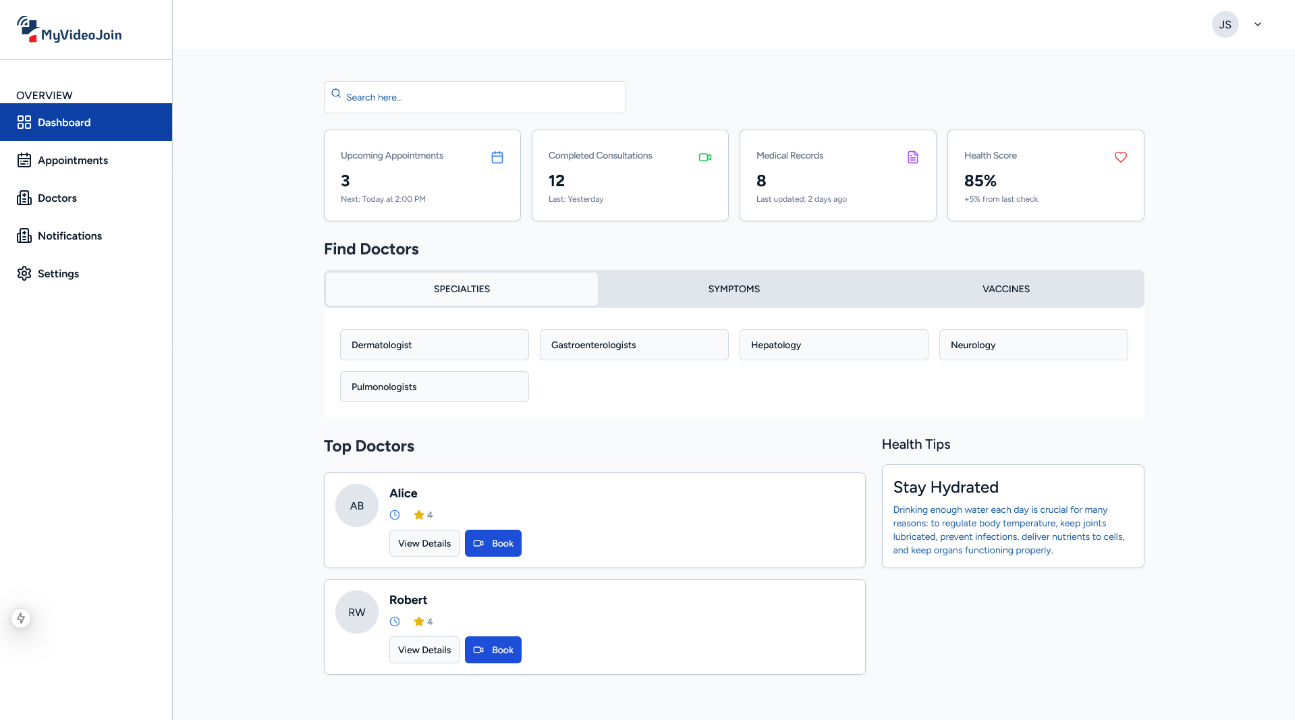This screenshot has width=1295, height=720.
Task: Click the OVERVIEW sidebar label
Action: [44, 96]
